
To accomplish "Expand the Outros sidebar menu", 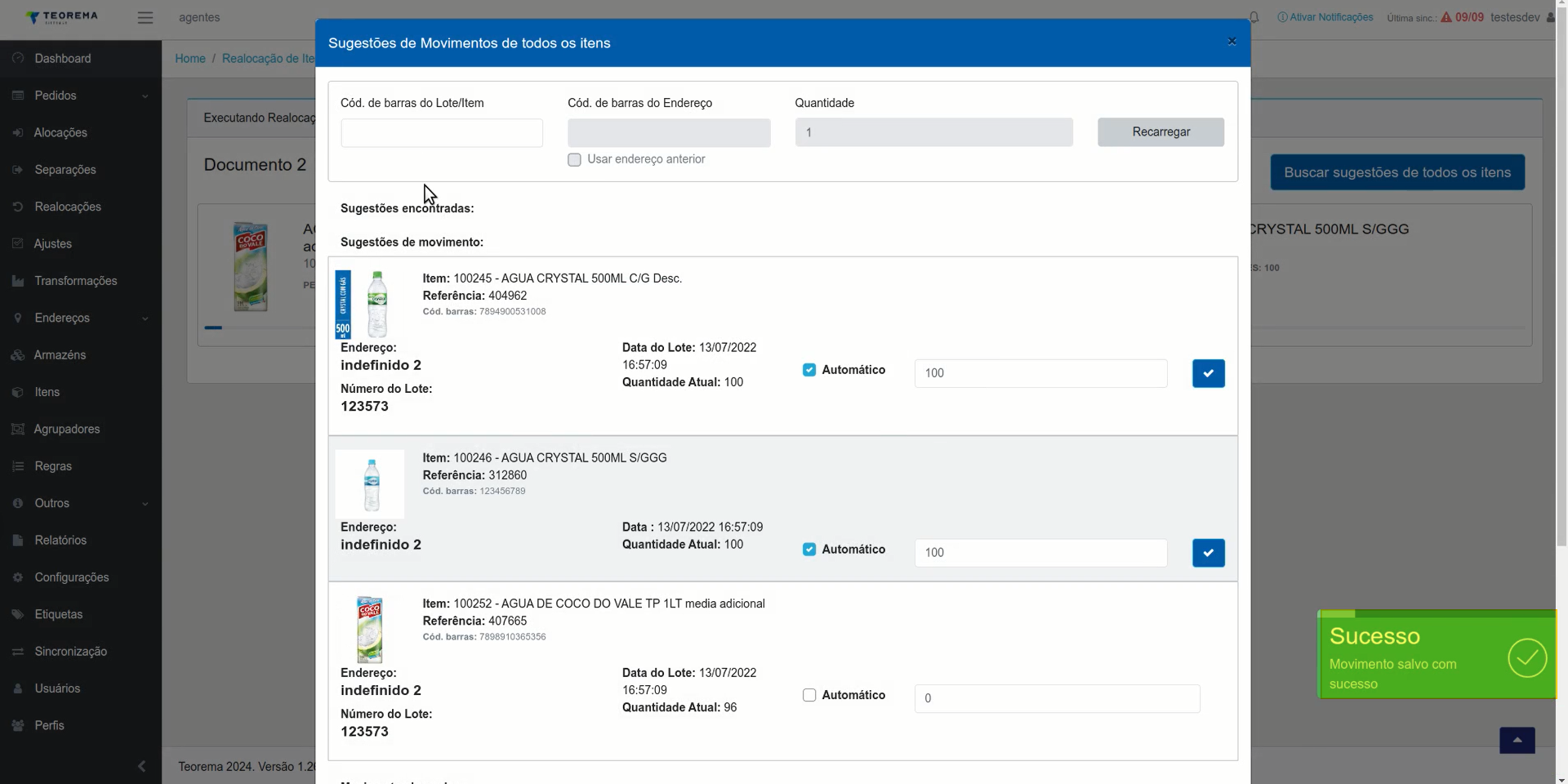I will (81, 503).
